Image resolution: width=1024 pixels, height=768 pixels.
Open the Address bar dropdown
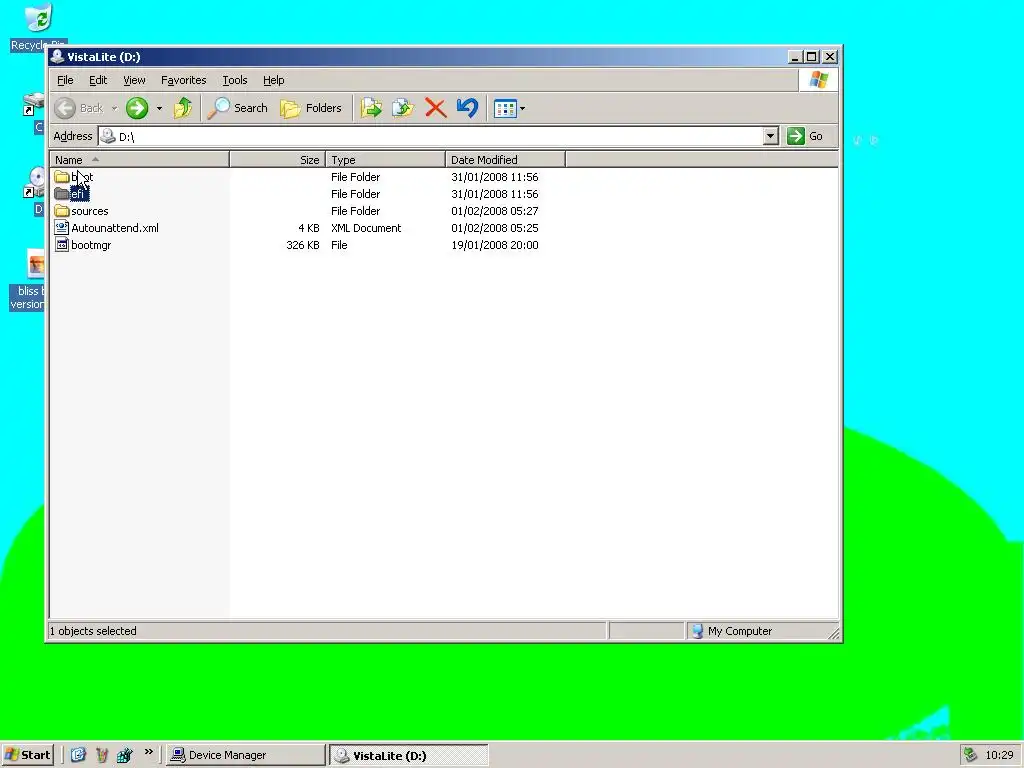(771, 136)
